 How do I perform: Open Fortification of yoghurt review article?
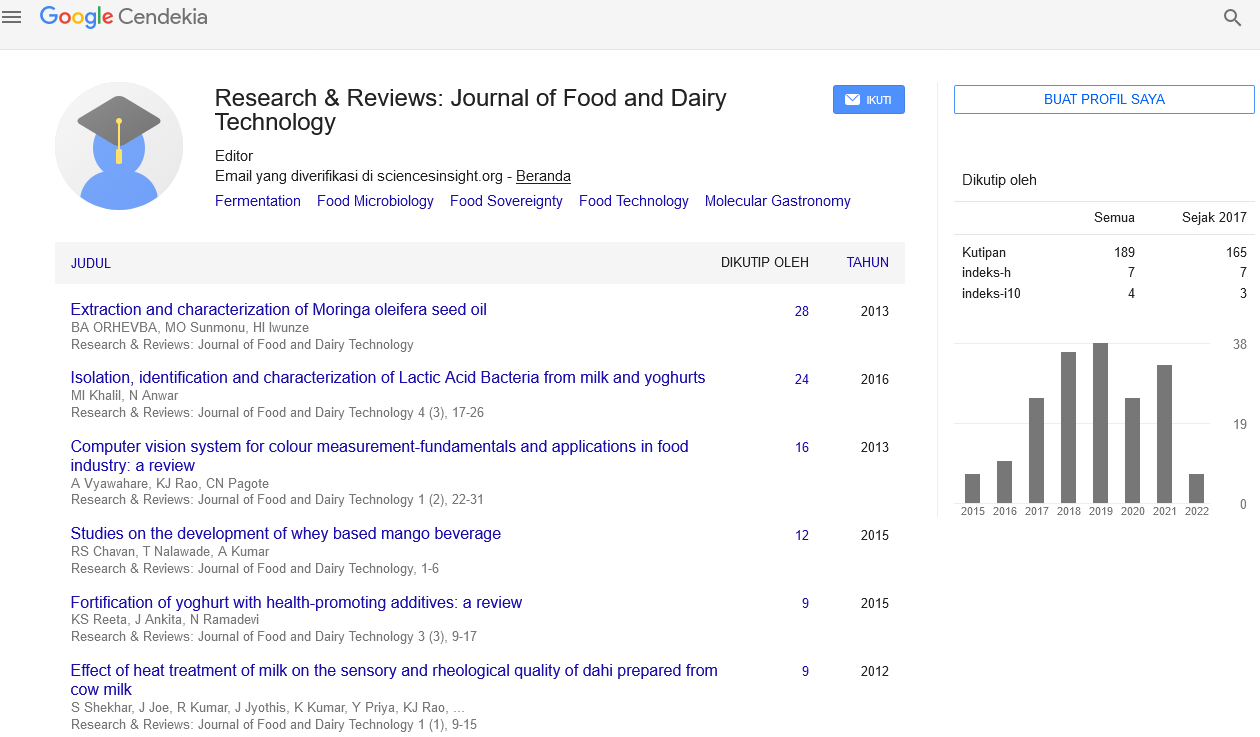pyautogui.click(x=296, y=603)
